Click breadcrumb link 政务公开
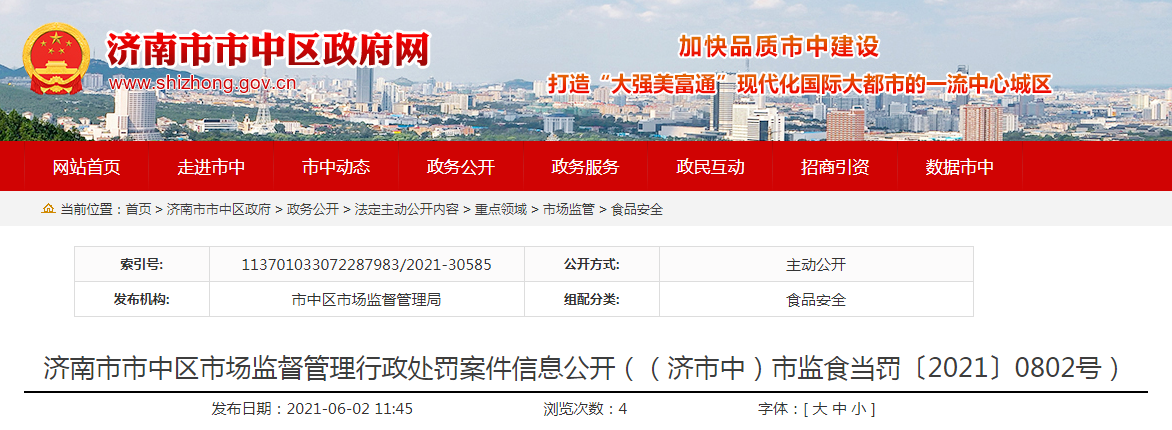Screen dimensions: 1172x430 point(312,210)
